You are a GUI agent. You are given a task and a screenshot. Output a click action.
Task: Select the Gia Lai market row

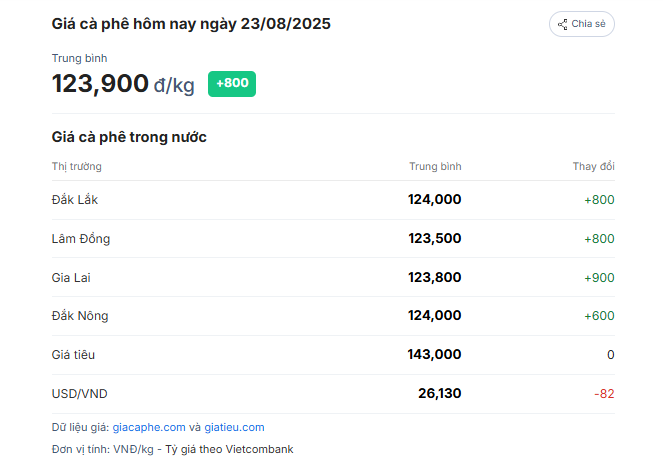[x=333, y=278]
